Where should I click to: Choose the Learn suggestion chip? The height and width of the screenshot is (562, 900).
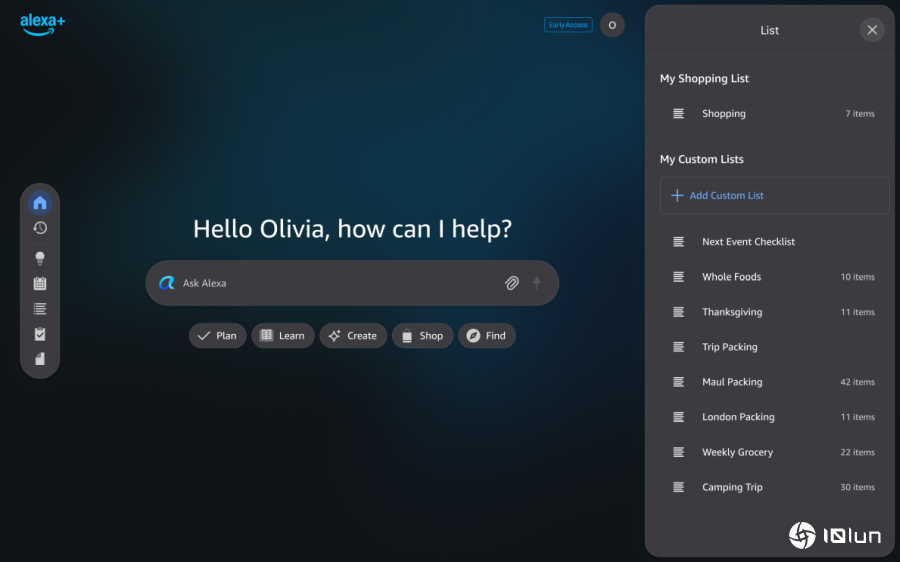[283, 336]
